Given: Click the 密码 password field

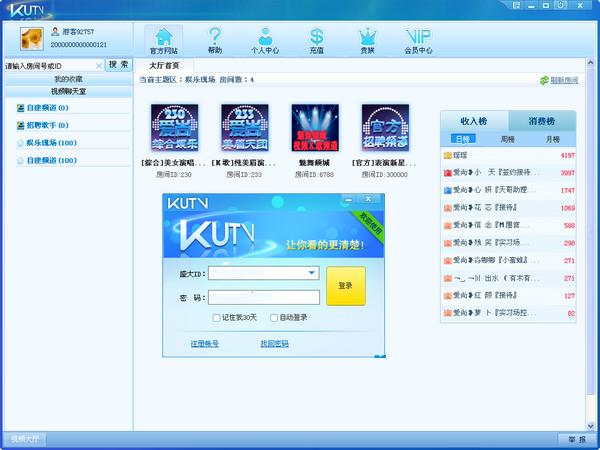Looking at the screenshot, I should tap(264, 297).
